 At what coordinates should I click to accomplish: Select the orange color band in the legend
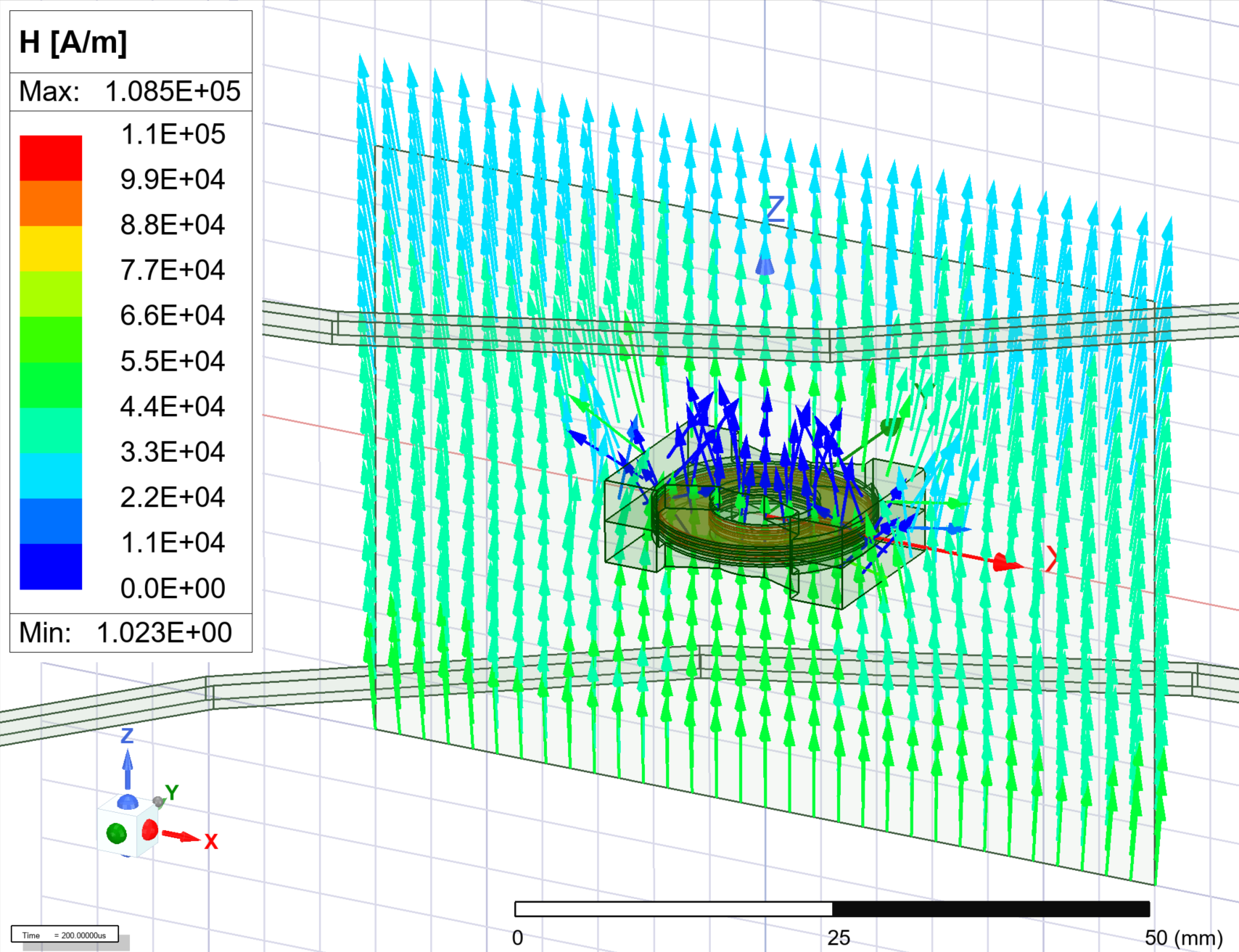tap(51, 203)
